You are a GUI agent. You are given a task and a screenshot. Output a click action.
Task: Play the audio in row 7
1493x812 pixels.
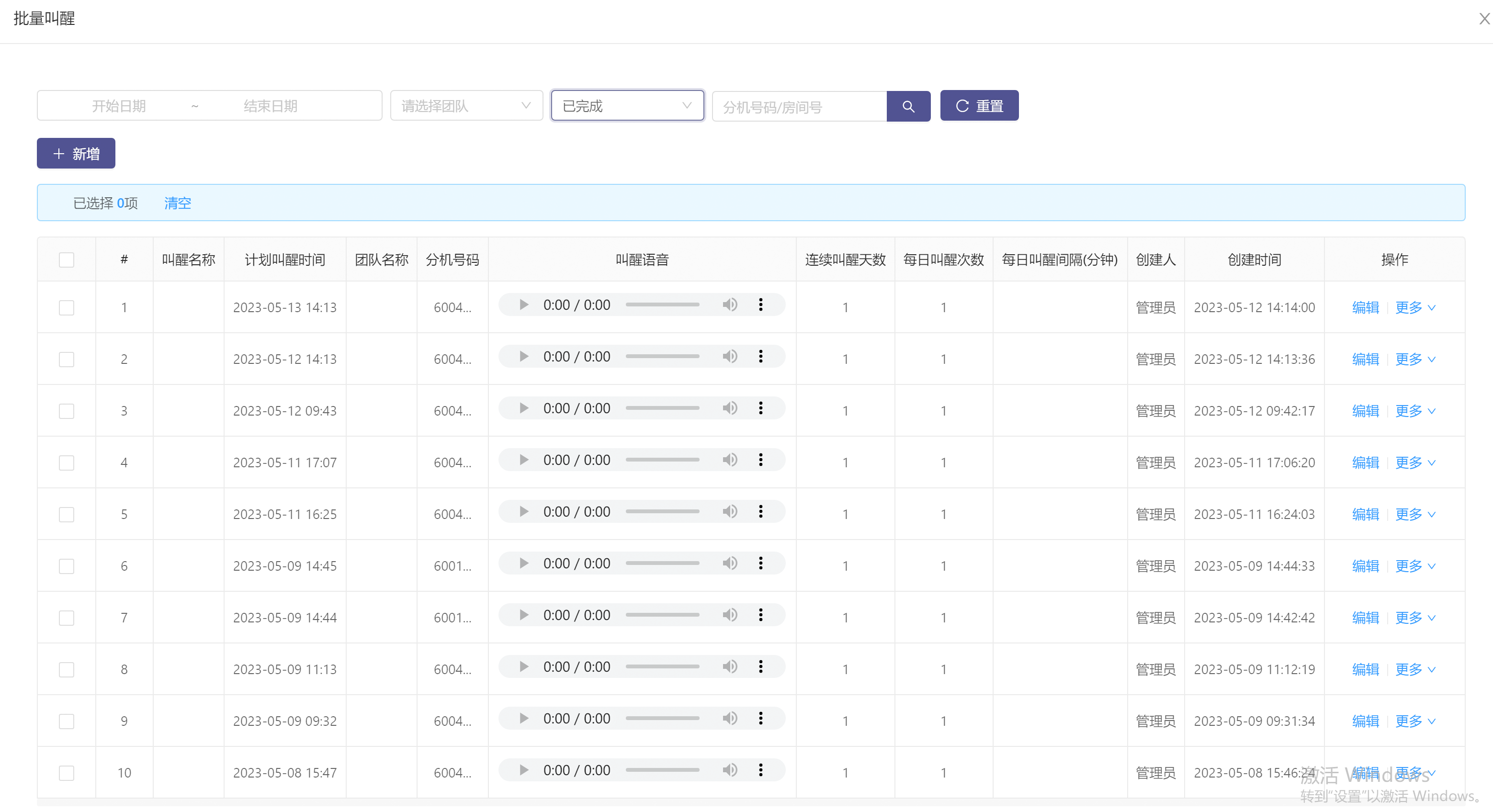523,615
